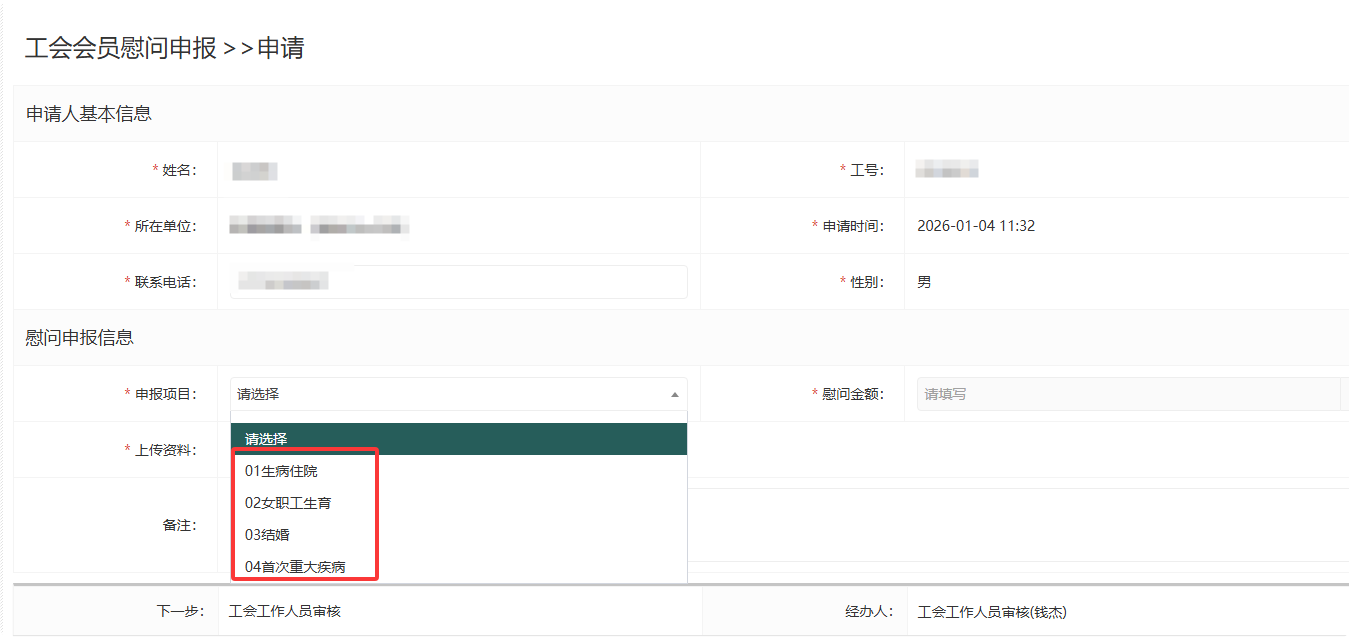Click the 申请人基本信息 section header
1349x637 pixels.
point(89,114)
